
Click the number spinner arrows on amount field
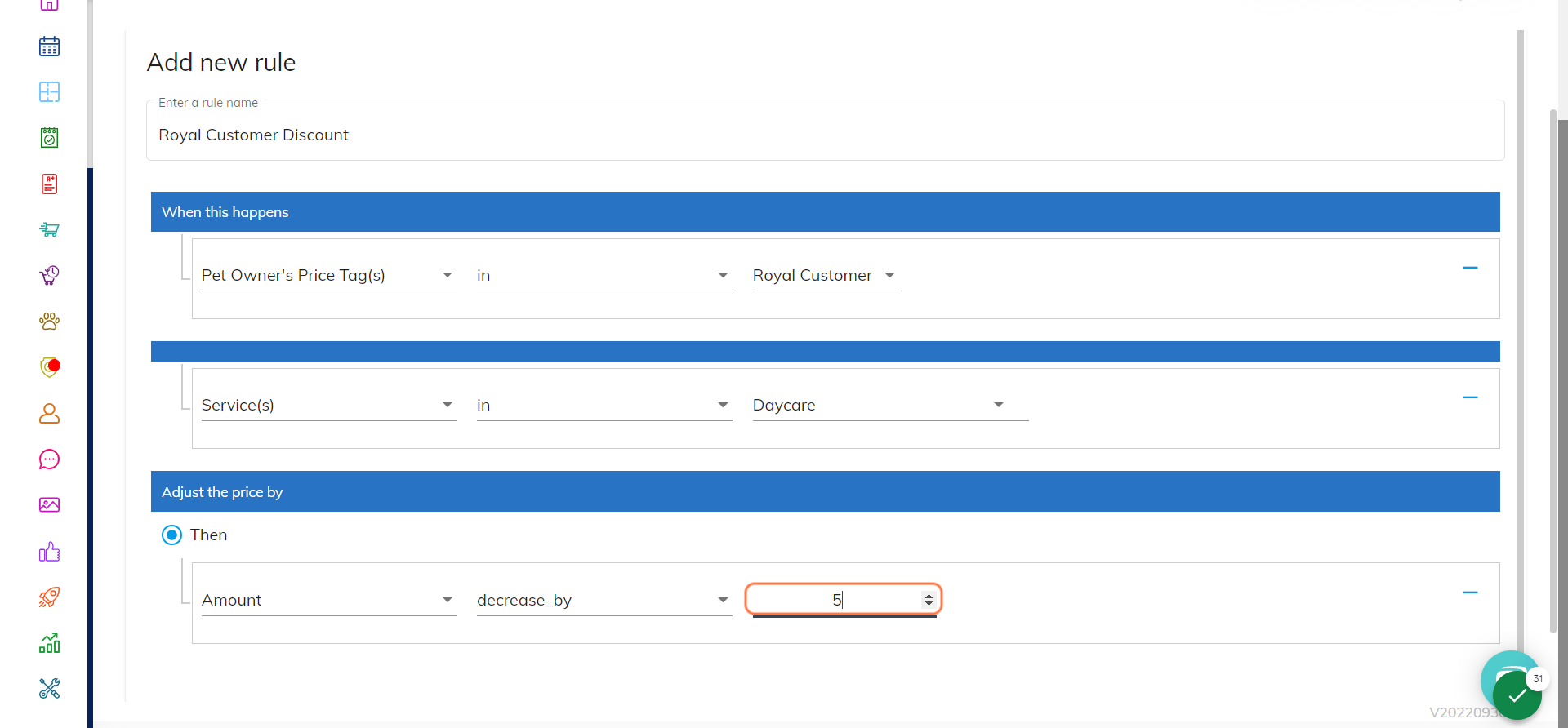point(929,600)
